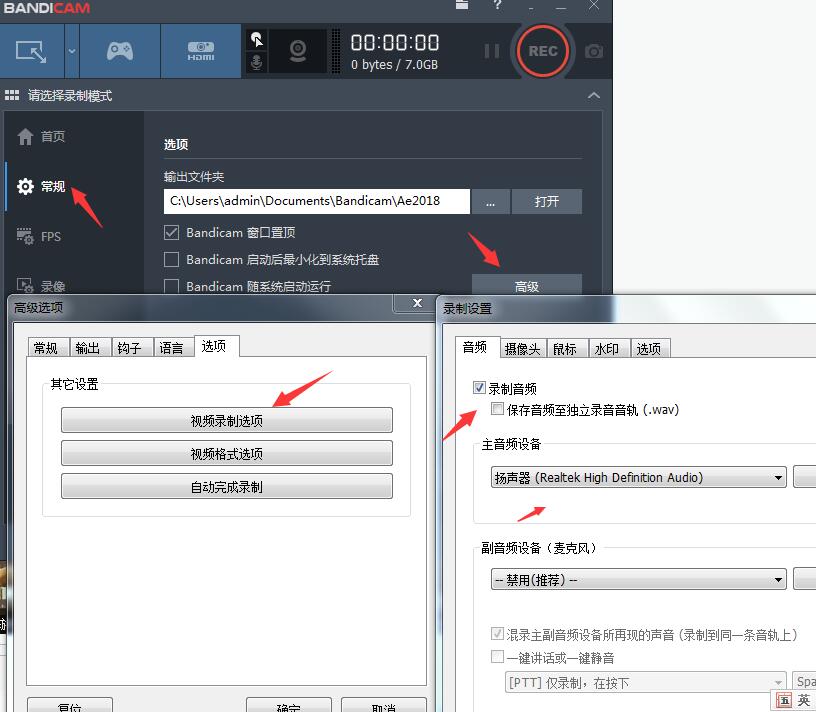Disable the 录制音频 audio recording checkbox

click(x=478, y=388)
